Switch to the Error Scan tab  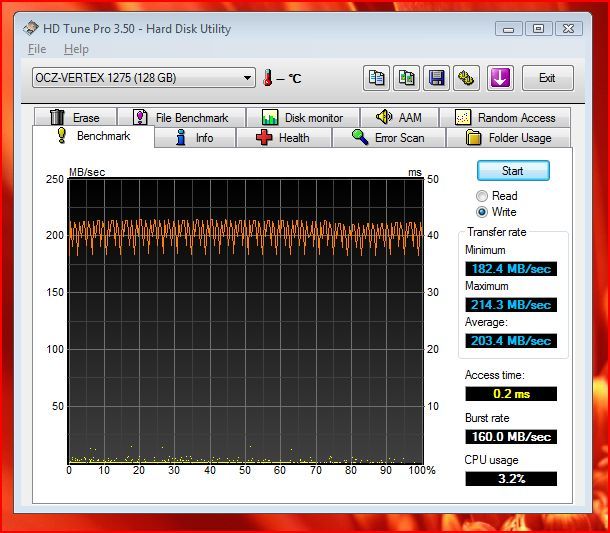(x=389, y=138)
